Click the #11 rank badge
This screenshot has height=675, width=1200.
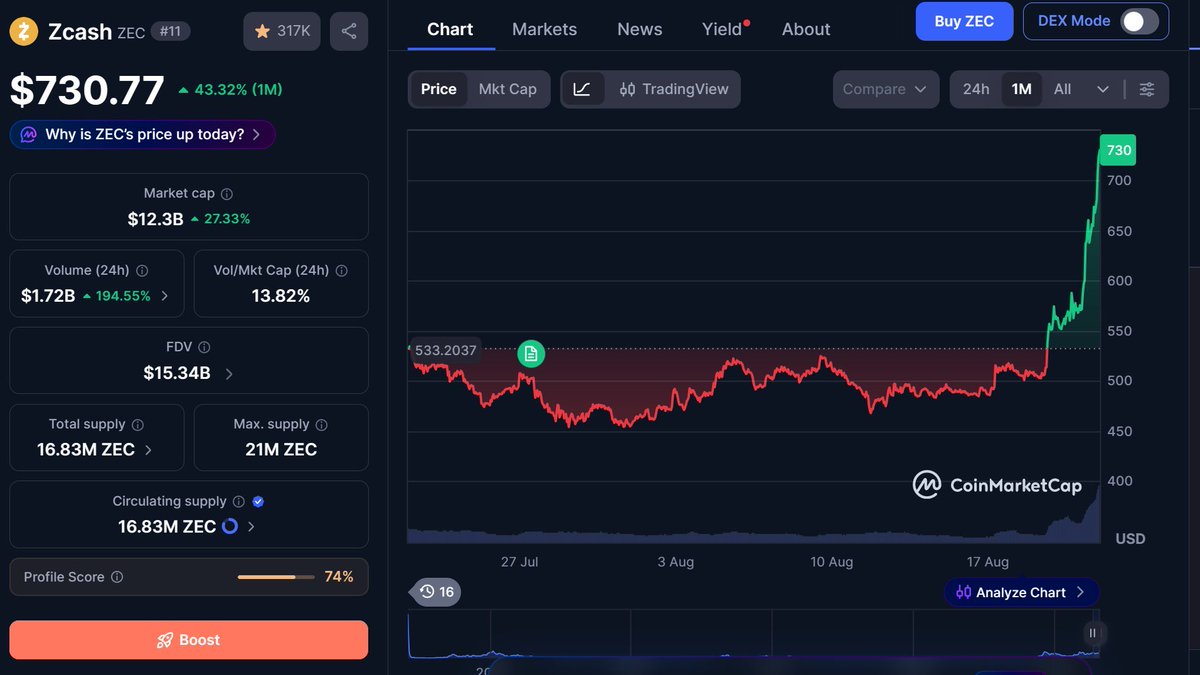pos(170,31)
